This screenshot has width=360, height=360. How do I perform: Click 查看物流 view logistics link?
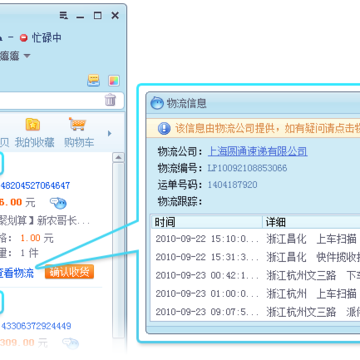17,273
